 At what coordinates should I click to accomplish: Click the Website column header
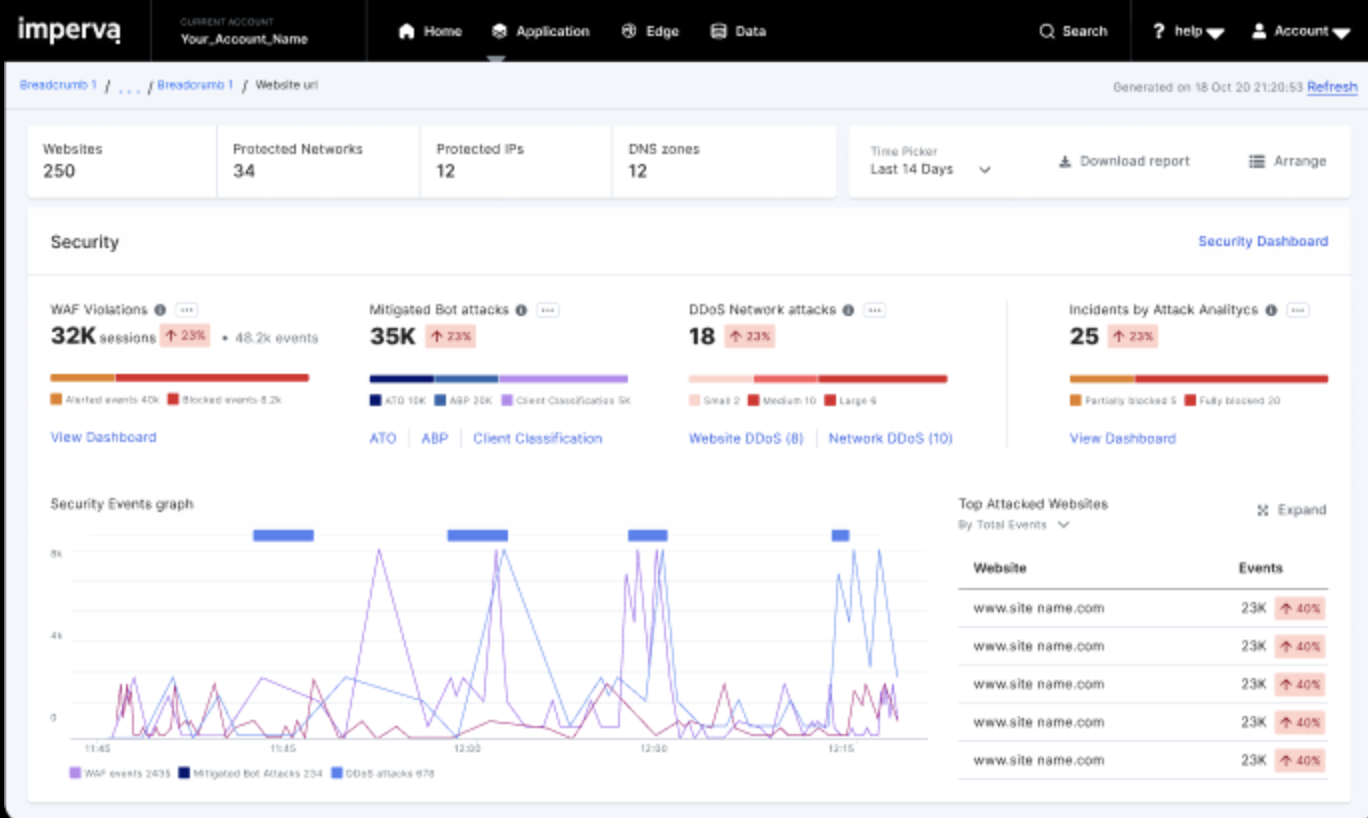coord(1000,567)
